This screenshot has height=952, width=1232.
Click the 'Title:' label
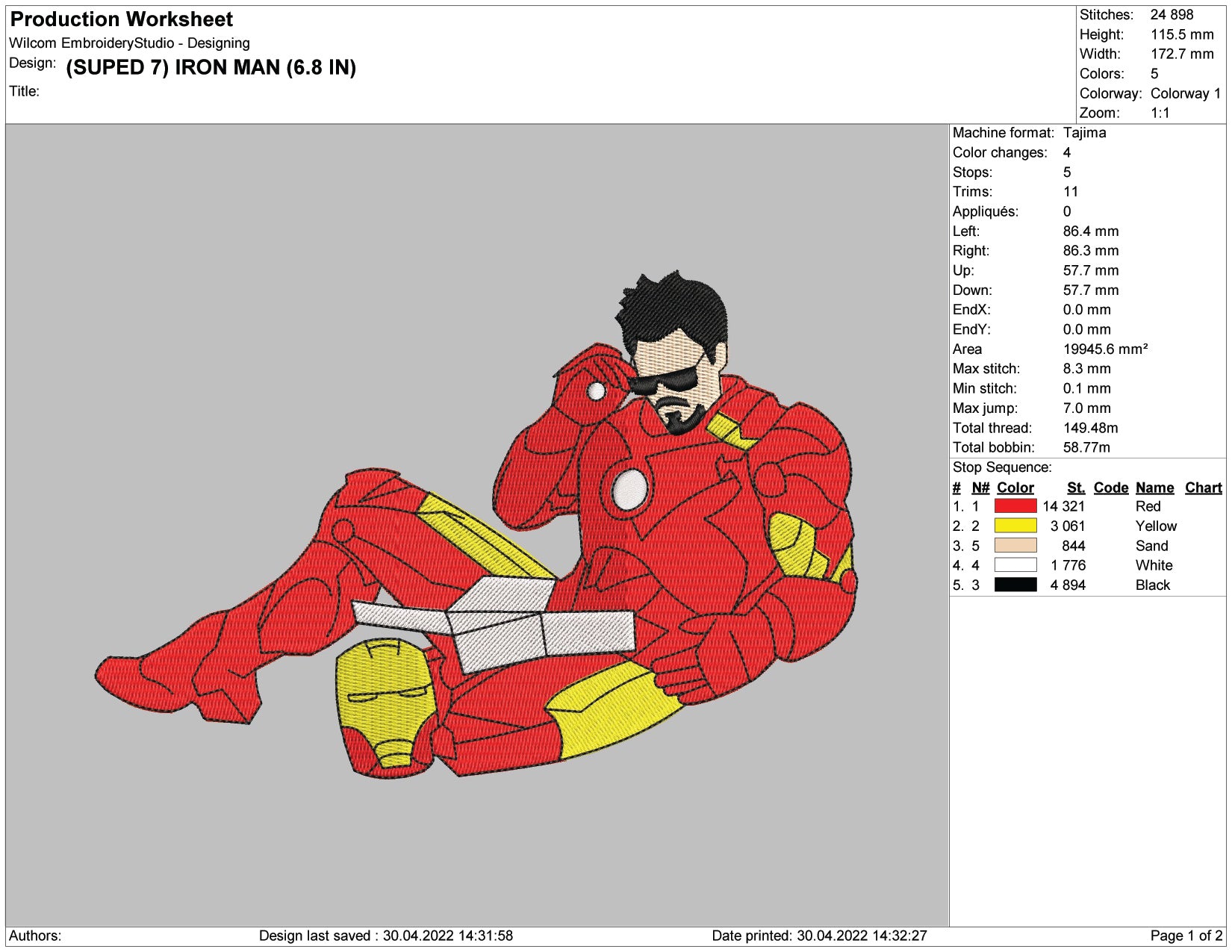point(24,91)
